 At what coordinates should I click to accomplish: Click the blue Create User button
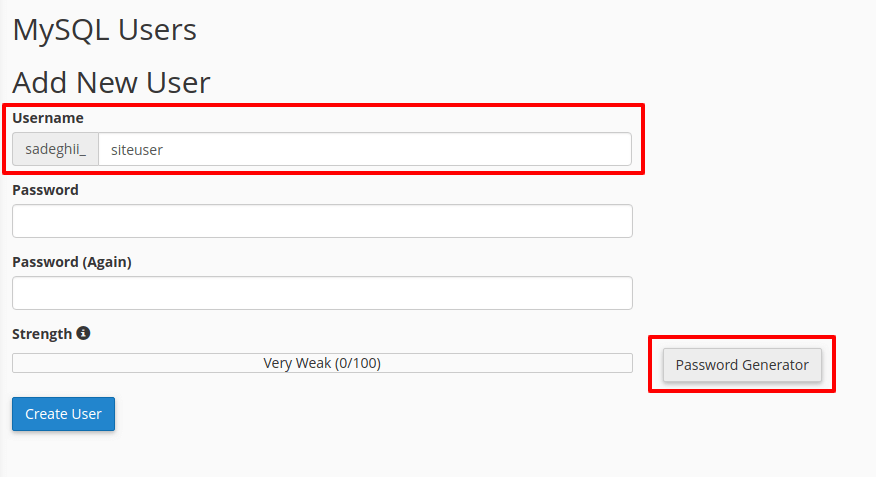coord(63,414)
